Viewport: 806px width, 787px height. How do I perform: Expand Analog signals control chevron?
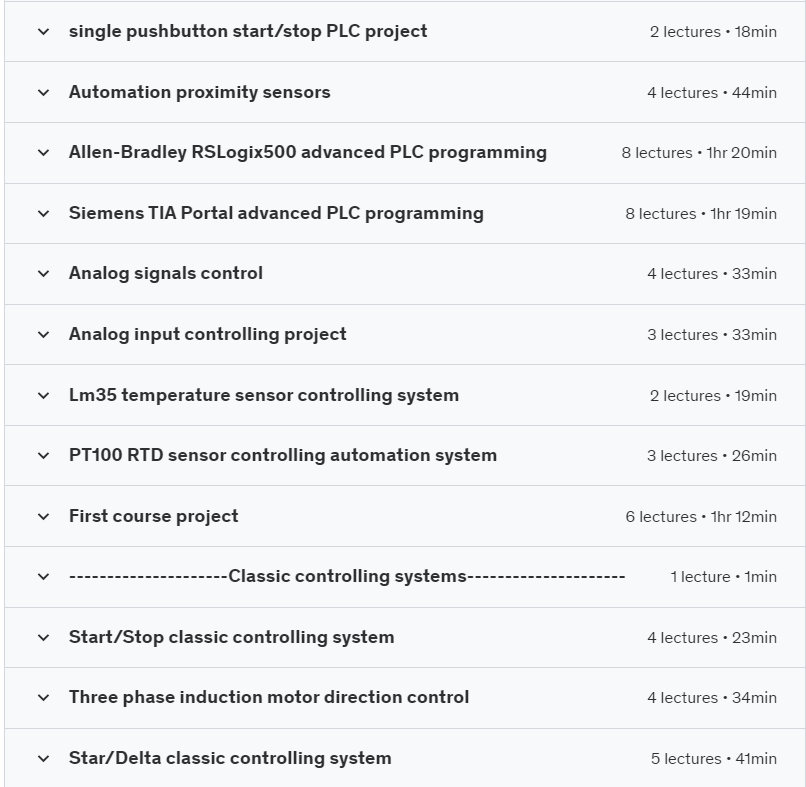(43, 274)
